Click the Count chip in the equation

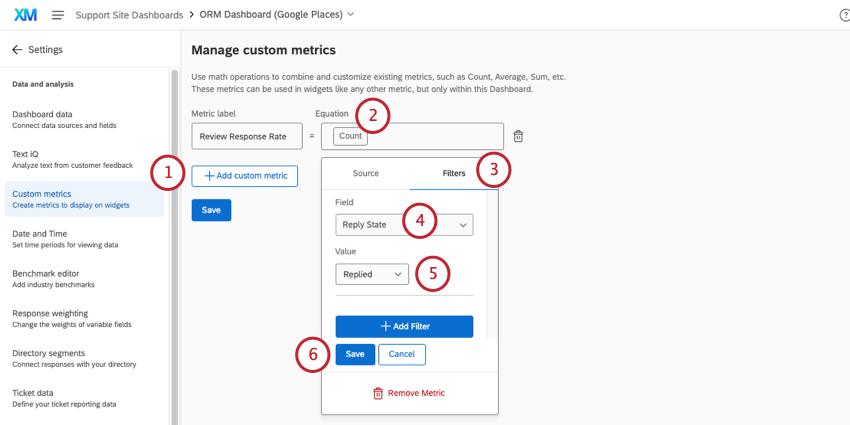(x=351, y=136)
